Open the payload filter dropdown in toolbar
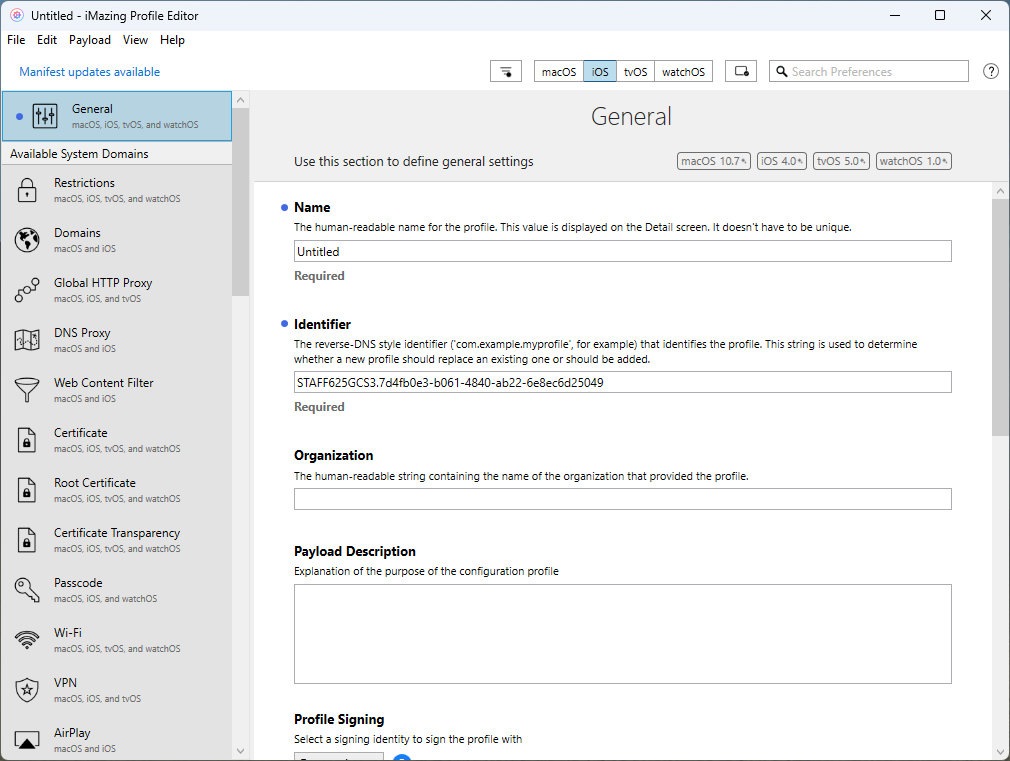Viewport: 1010px width, 761px height. pos(505,71)
